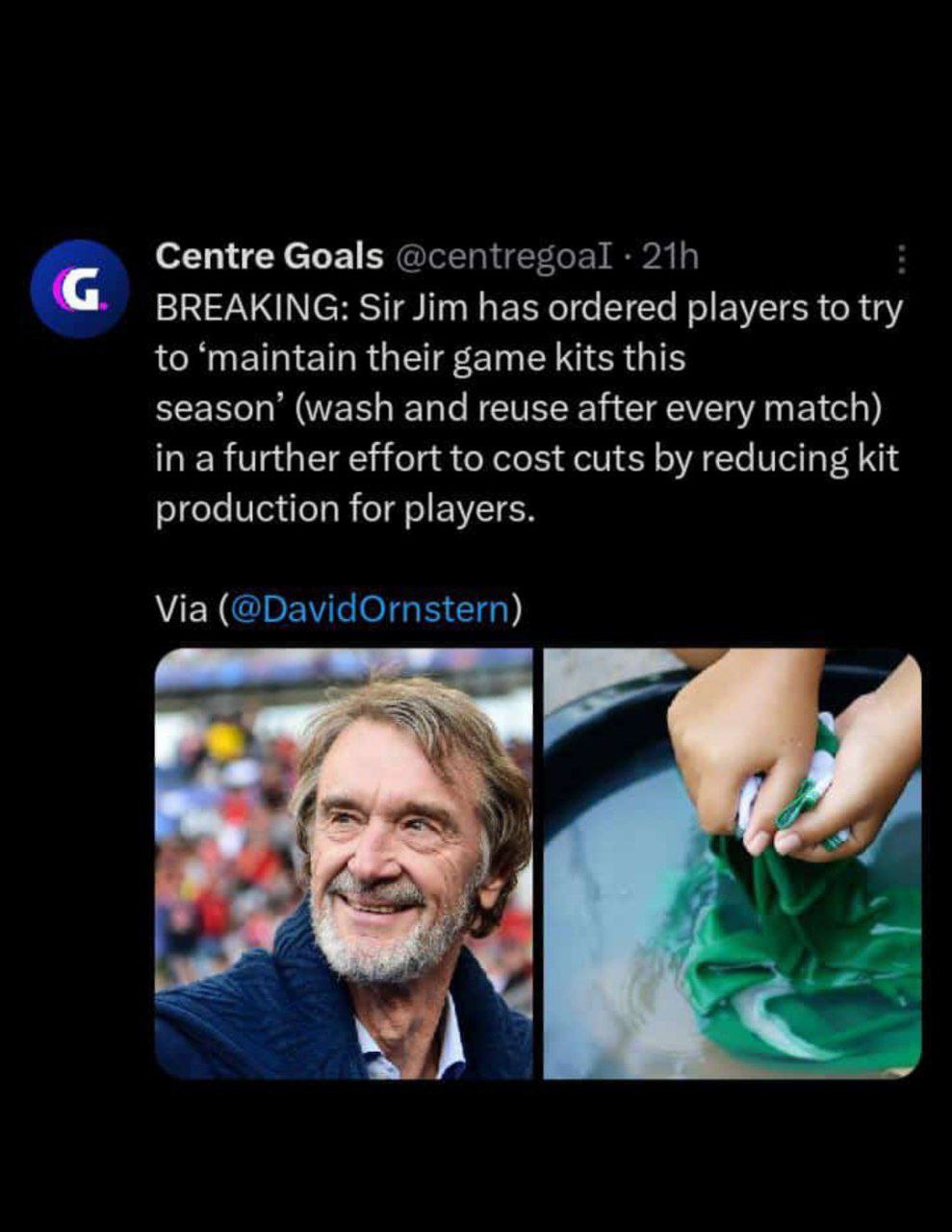Click the 'Via' word before the mention

[x=182, y=608]
